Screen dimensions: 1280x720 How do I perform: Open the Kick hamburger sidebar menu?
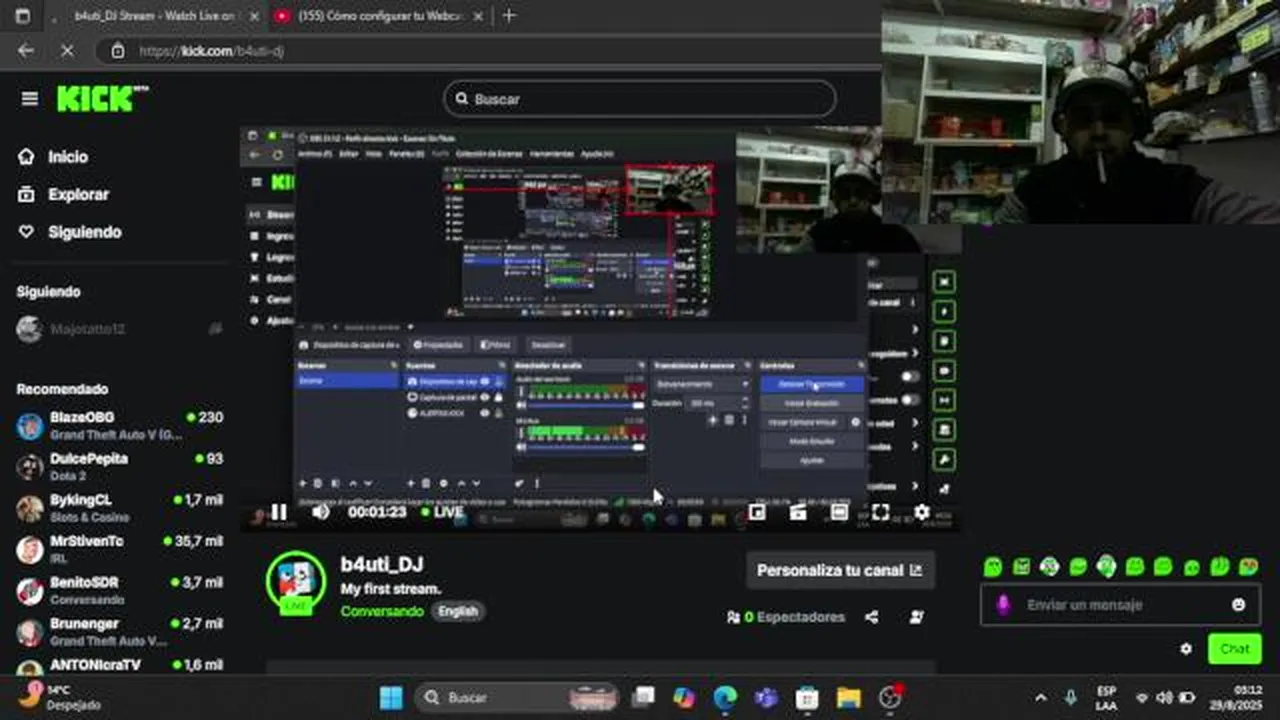point(30,99)
